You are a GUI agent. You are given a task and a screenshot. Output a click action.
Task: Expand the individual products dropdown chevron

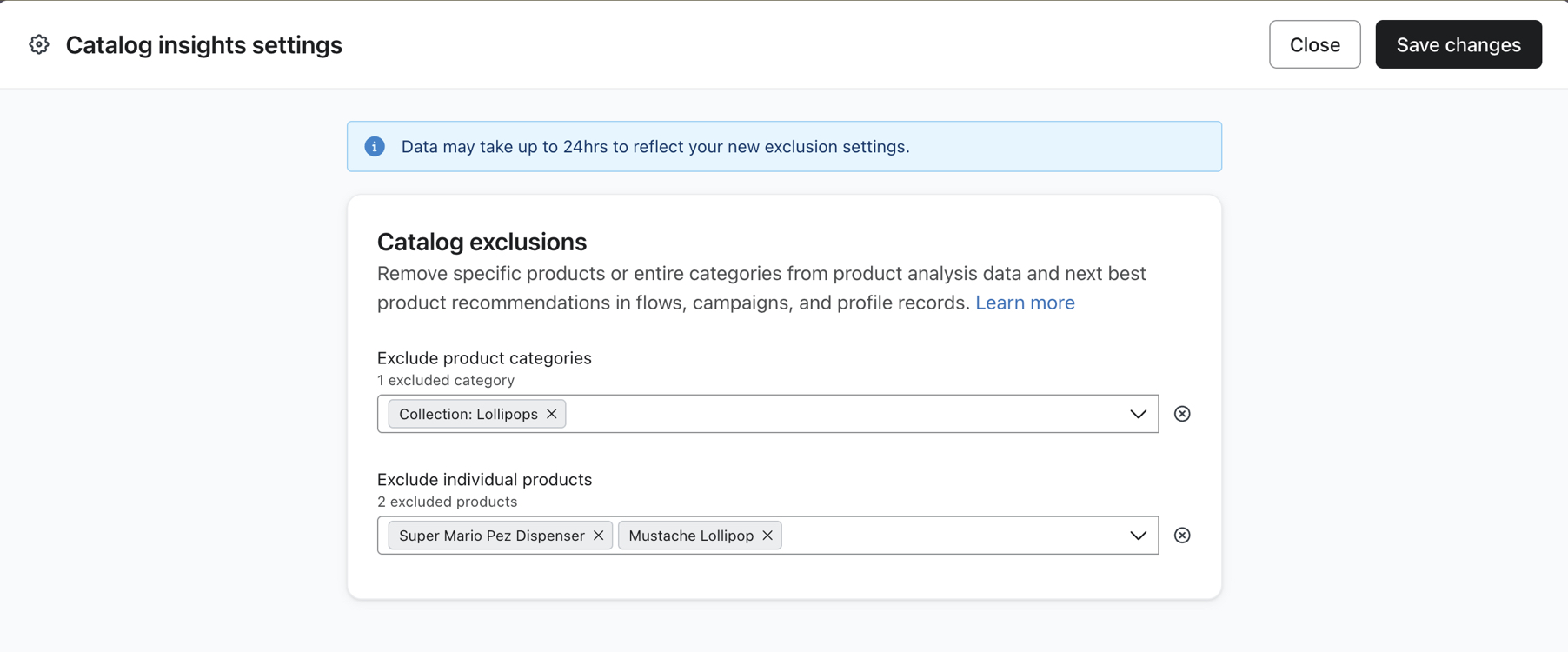point(1138,536)
